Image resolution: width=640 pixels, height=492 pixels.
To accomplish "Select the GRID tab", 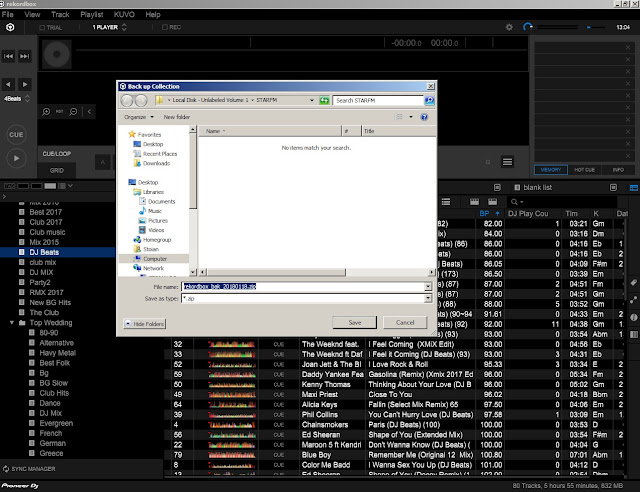I will pyautogui.click(x=57, y=170).
